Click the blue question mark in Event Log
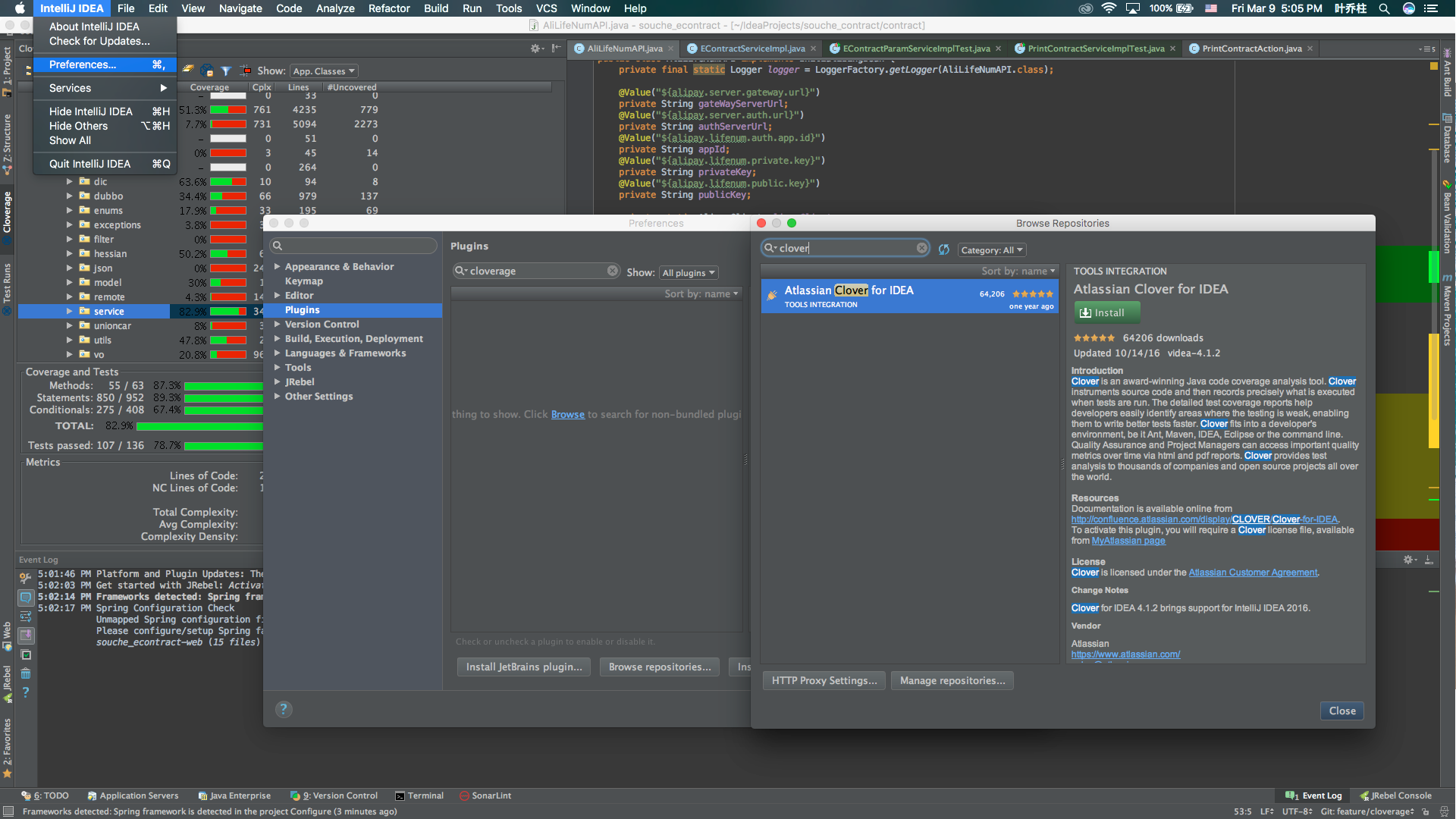 click(x=26, y=692)
